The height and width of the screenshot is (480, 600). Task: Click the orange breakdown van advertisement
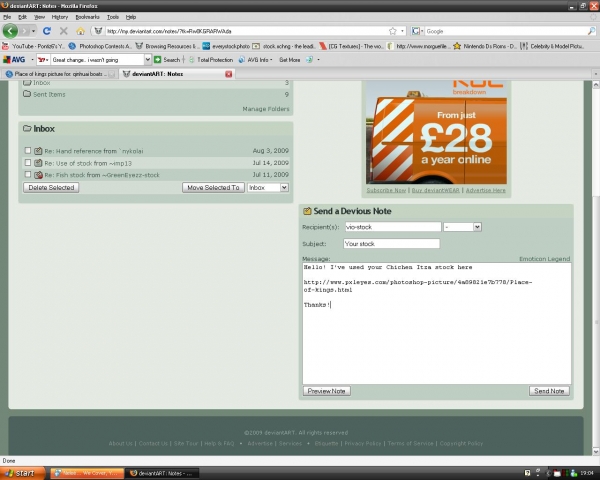point(436,132)
